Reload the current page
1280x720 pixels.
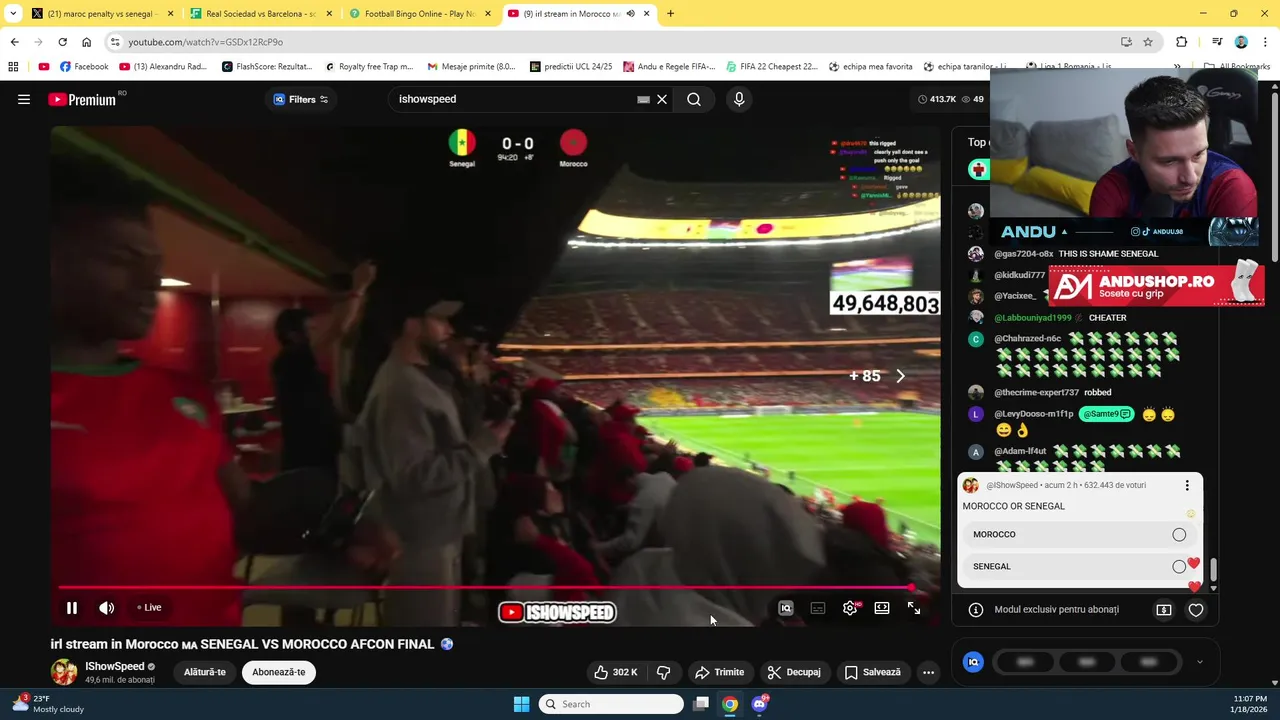[62, 42]
